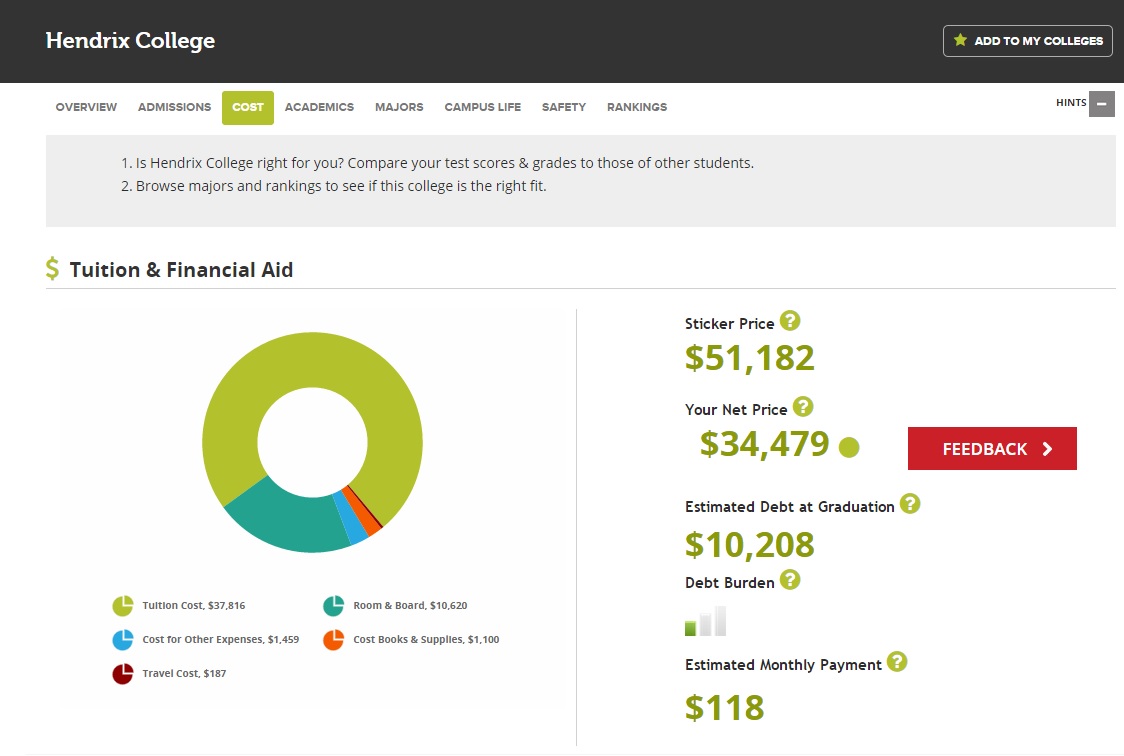
Task: Collapse the Hints panel with the minus button
Action: coord(1102,104)
